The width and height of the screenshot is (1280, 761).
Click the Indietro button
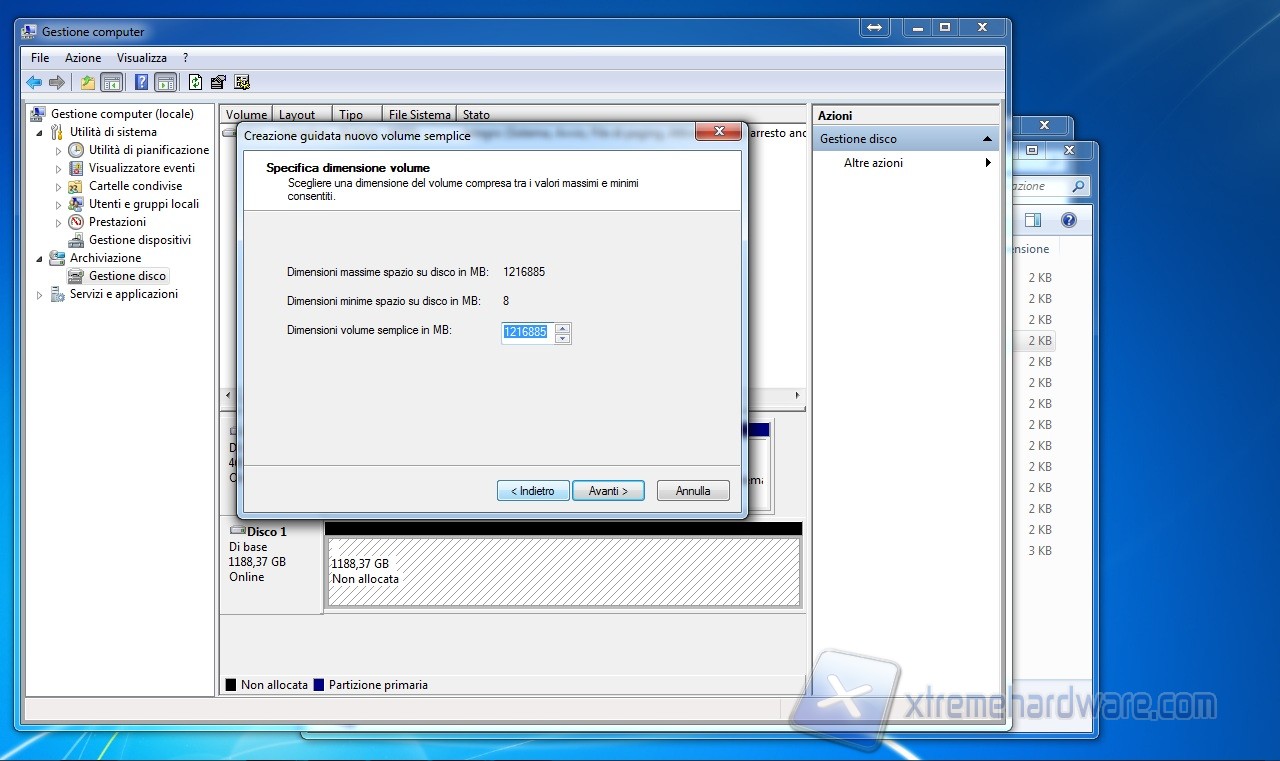tap(533, 491)
